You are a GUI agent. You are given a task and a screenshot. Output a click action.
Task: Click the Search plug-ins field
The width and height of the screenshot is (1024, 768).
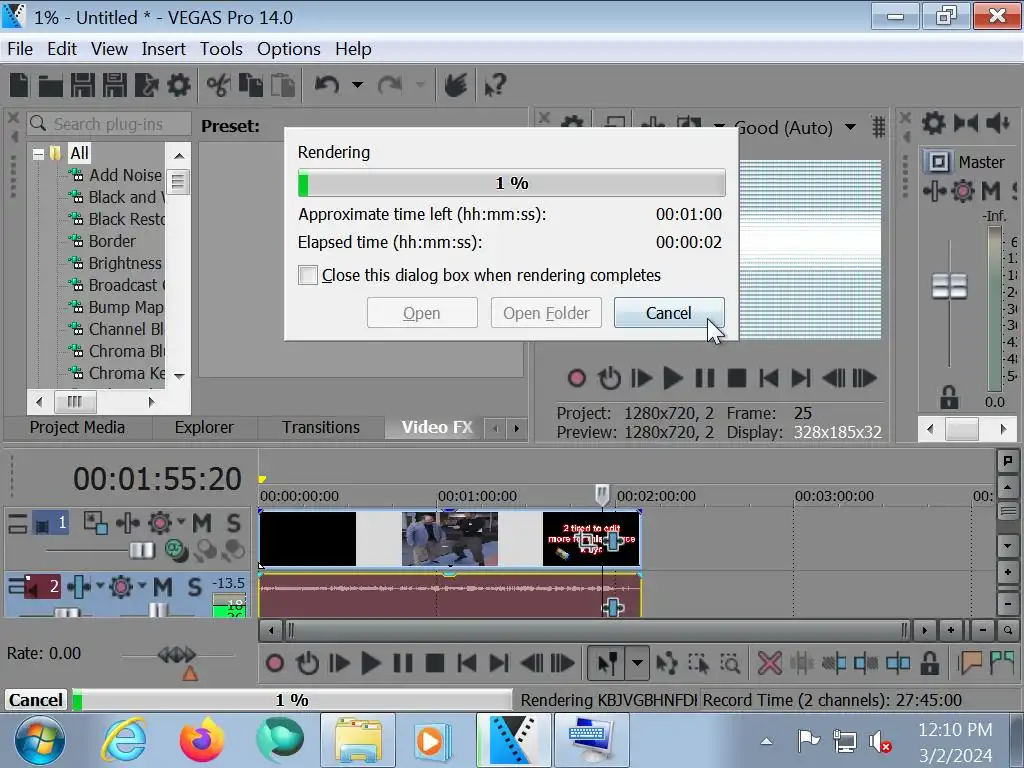click(x=109, y=123)
